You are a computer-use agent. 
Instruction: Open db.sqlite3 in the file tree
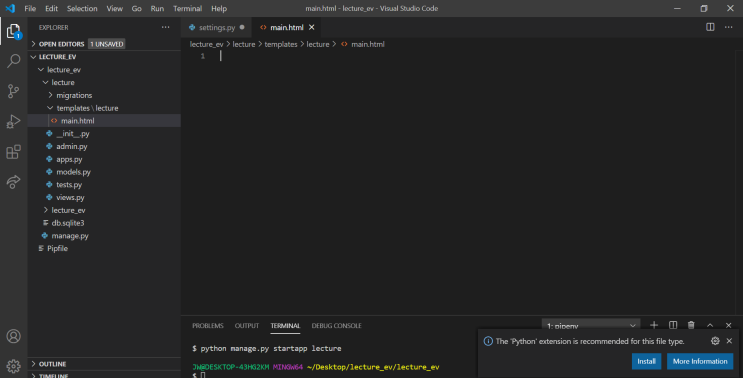tap(104, 223)
